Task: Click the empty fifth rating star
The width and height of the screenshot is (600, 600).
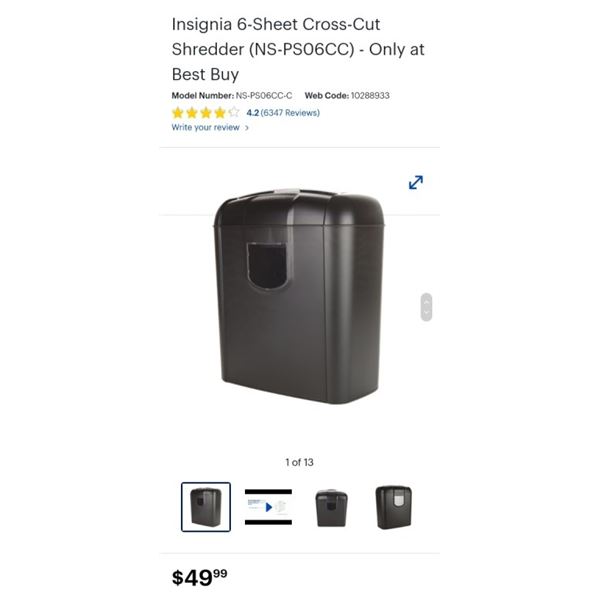Action: [x=234, y=112]
